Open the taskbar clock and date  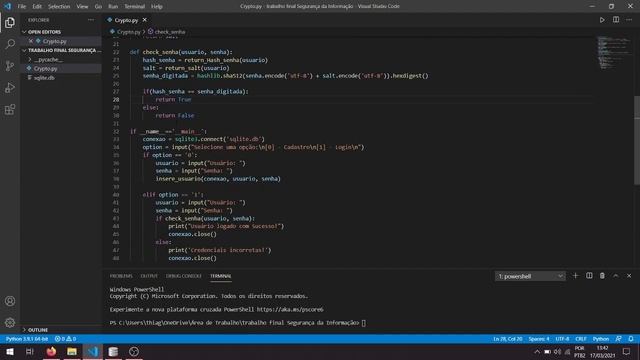602,351
